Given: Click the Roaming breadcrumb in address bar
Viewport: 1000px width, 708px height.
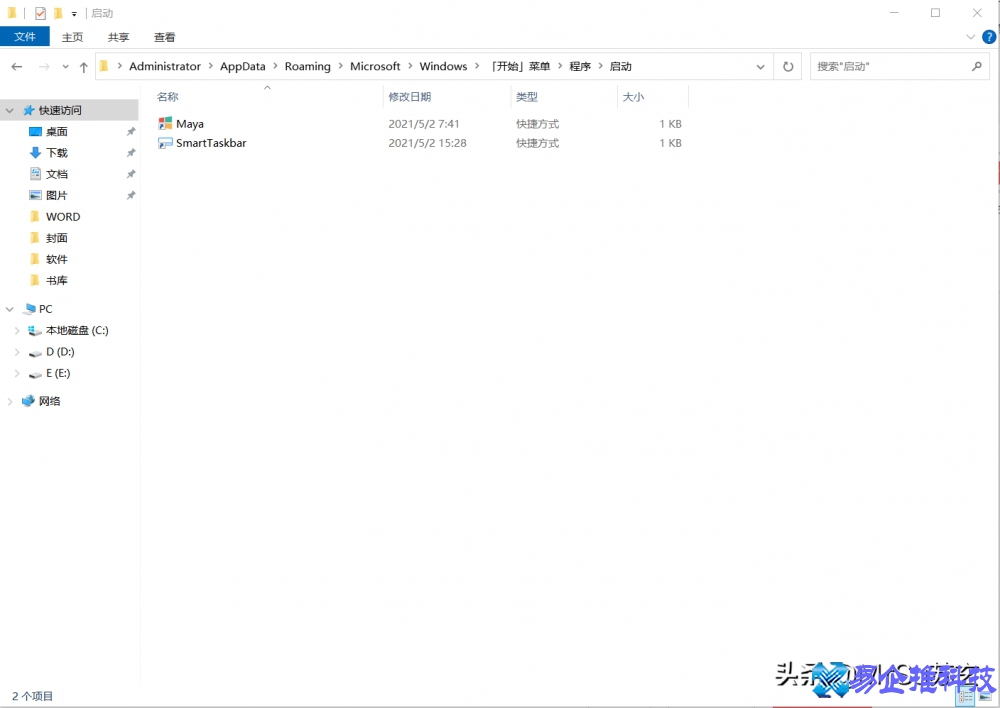Looking at the screenshot, I should coord(307,67).
